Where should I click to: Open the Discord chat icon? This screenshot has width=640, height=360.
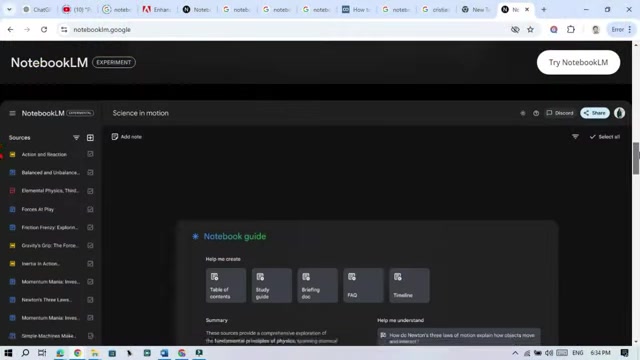click(549, 113)
